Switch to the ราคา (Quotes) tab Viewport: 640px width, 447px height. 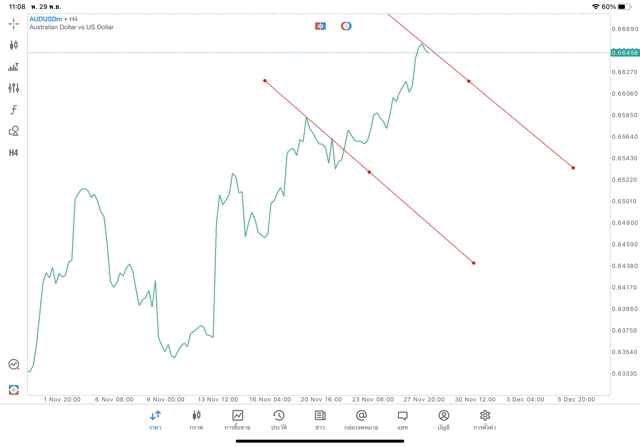[155, 419]
